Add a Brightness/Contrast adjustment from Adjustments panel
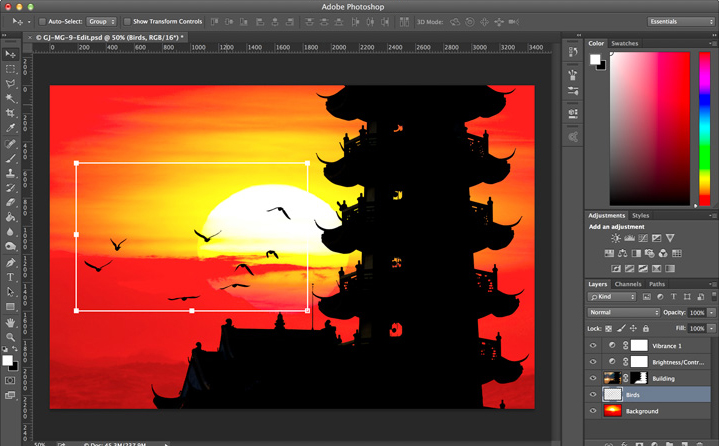 [615, 238]
